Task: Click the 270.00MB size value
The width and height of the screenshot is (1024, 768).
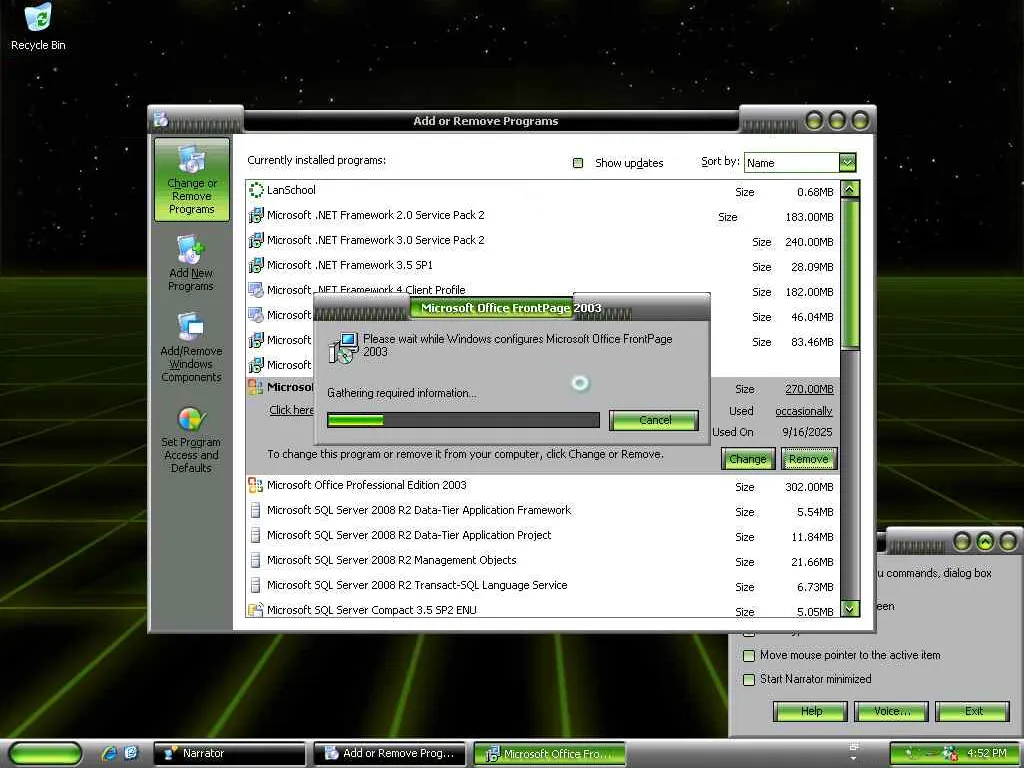Action: pyautogui.click(x=809, y=389)
